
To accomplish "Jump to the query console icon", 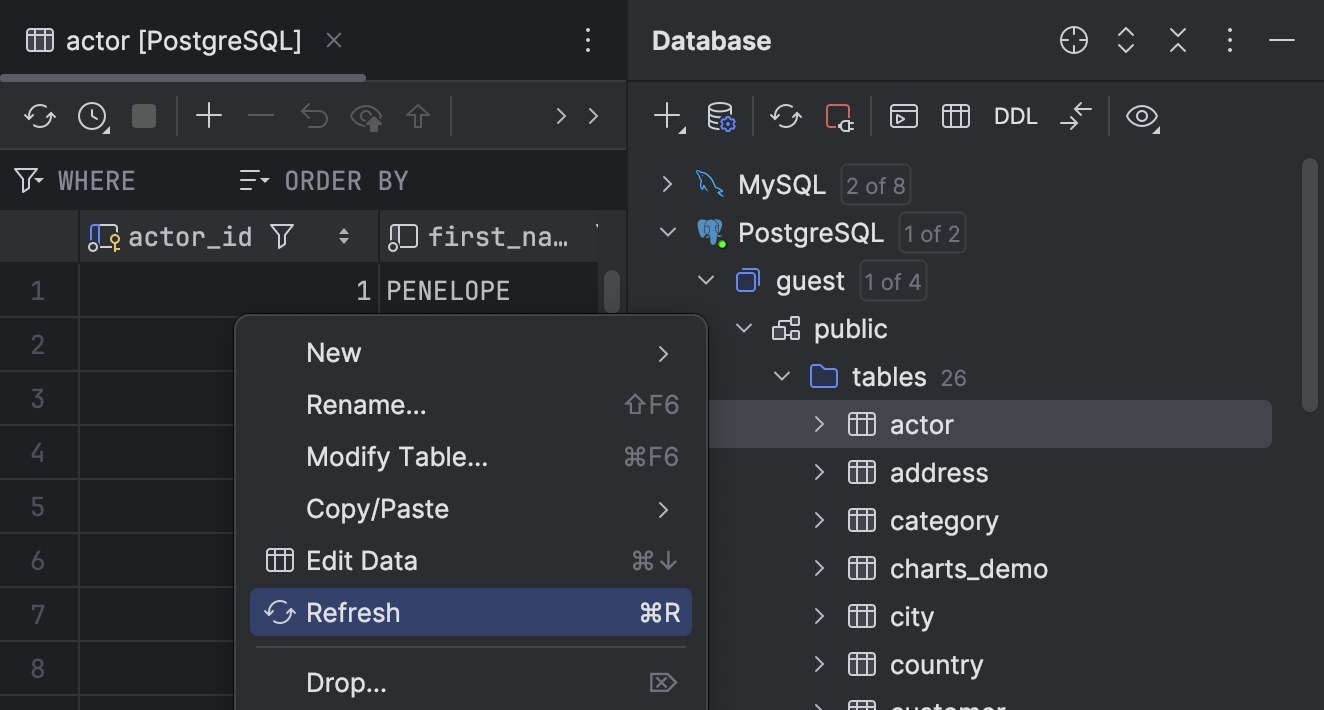I will (903, 116).
